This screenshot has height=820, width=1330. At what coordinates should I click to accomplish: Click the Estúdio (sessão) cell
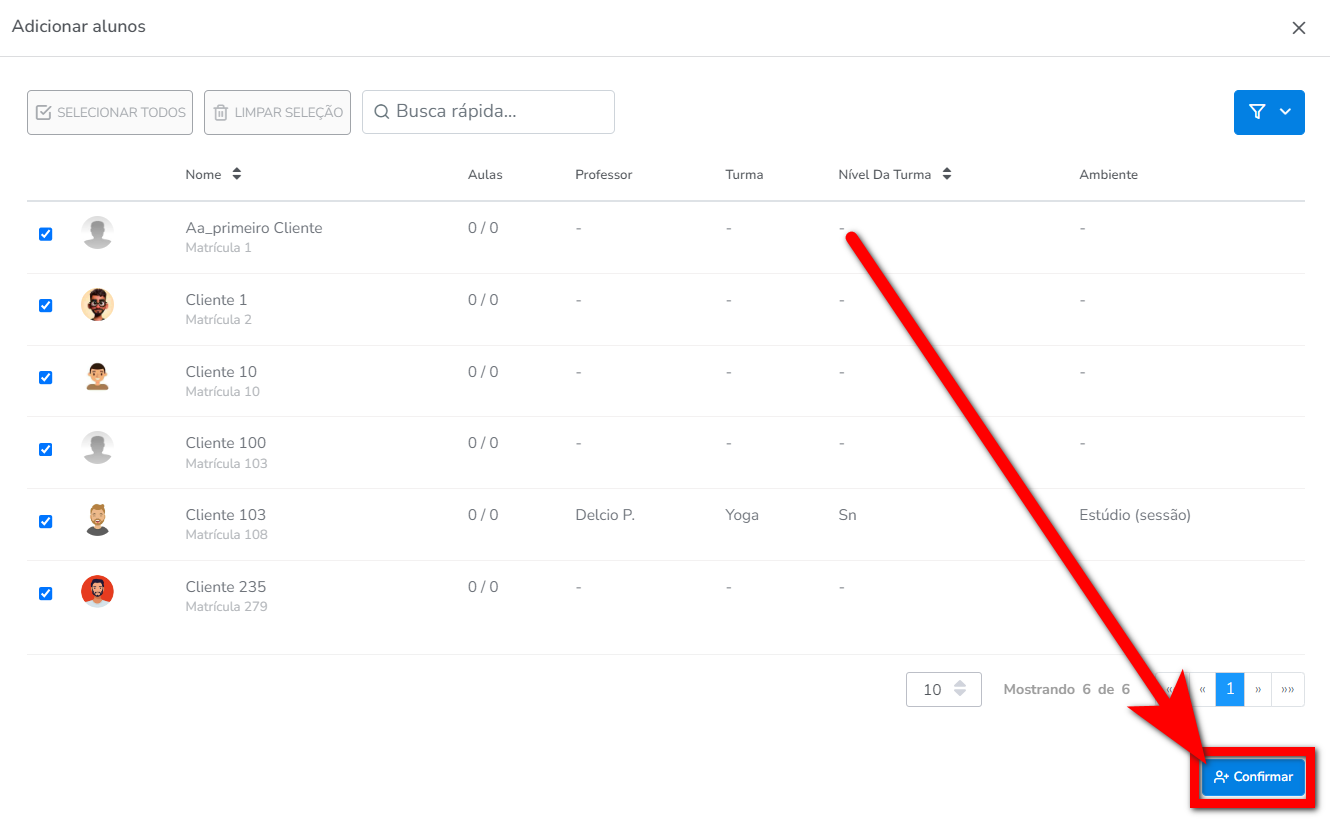click(x=1135, y=515)
